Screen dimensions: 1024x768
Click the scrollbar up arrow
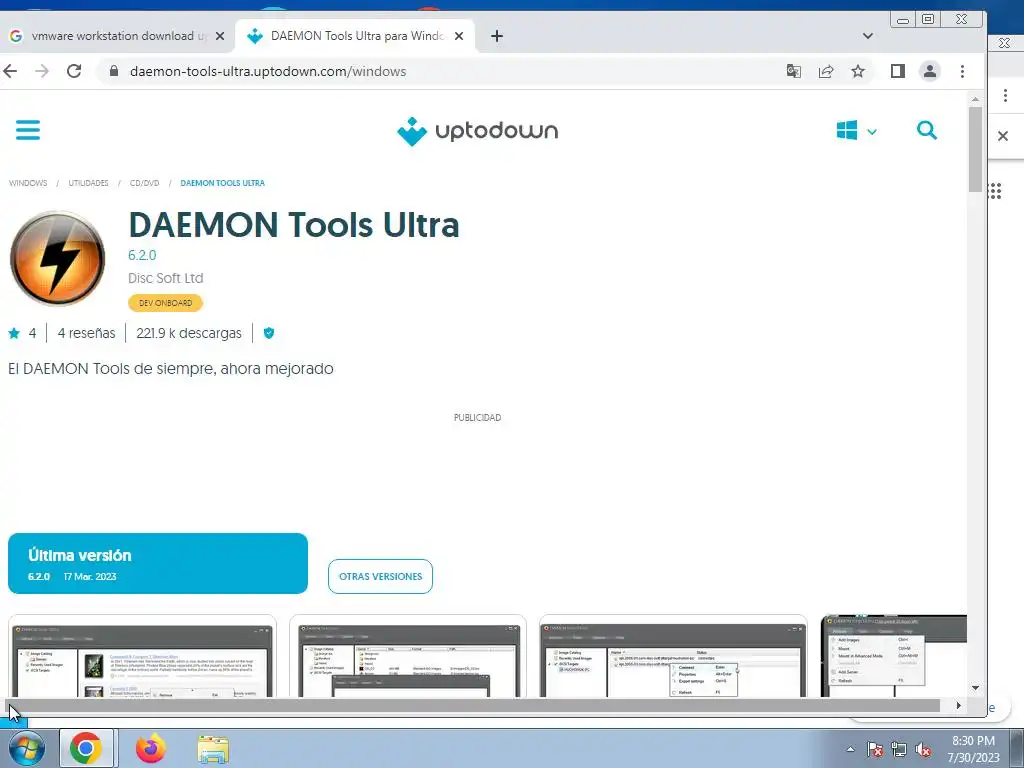975,99
